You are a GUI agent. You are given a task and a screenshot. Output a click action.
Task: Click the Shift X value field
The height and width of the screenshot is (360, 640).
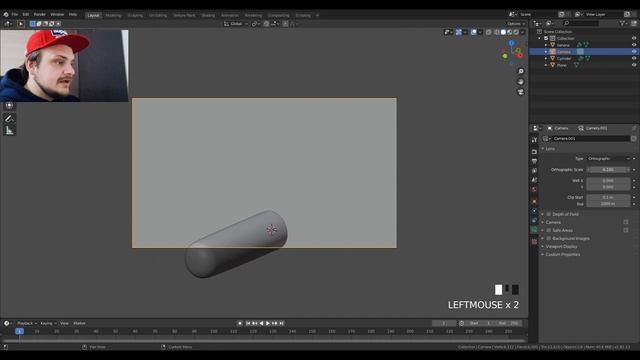(609, 180)
